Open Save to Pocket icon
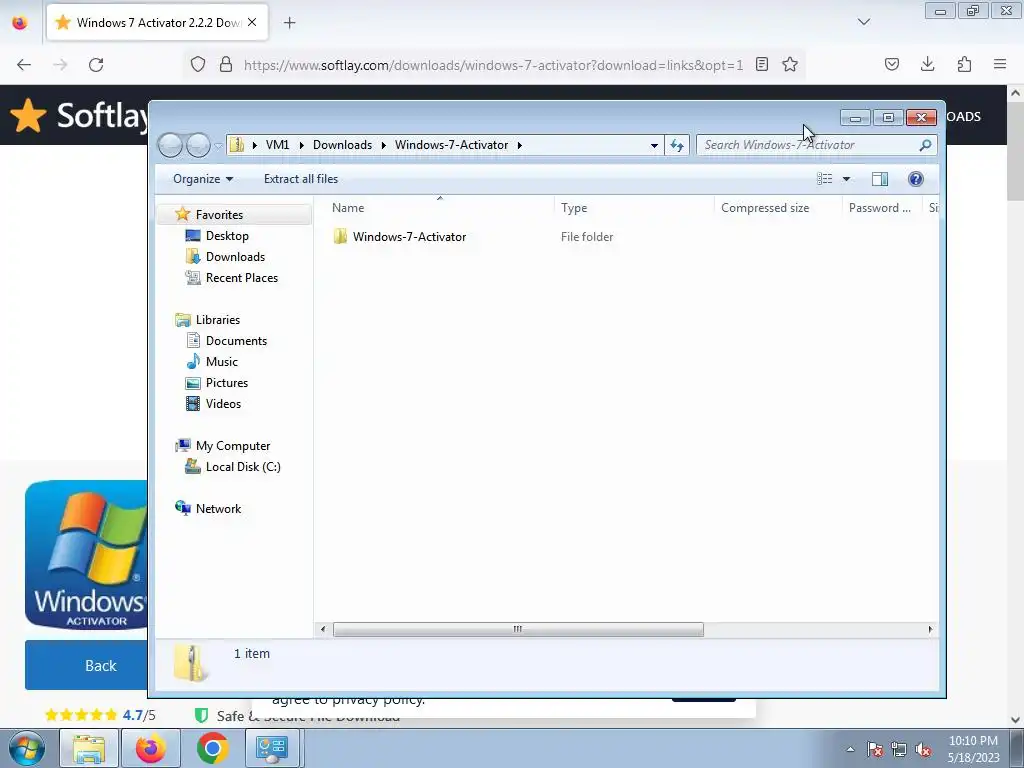 point(892,64)
